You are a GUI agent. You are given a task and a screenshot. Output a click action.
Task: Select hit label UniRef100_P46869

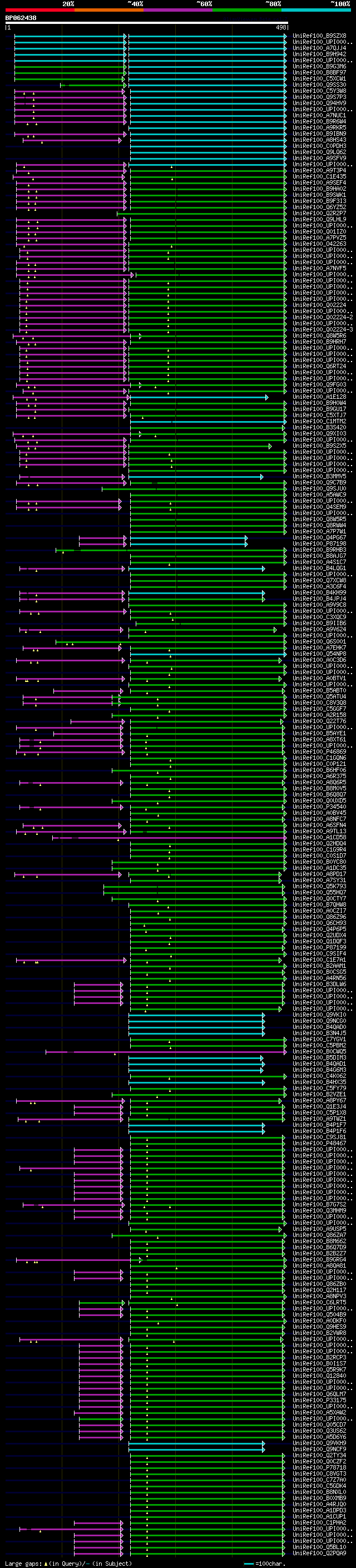pos(319,752)
